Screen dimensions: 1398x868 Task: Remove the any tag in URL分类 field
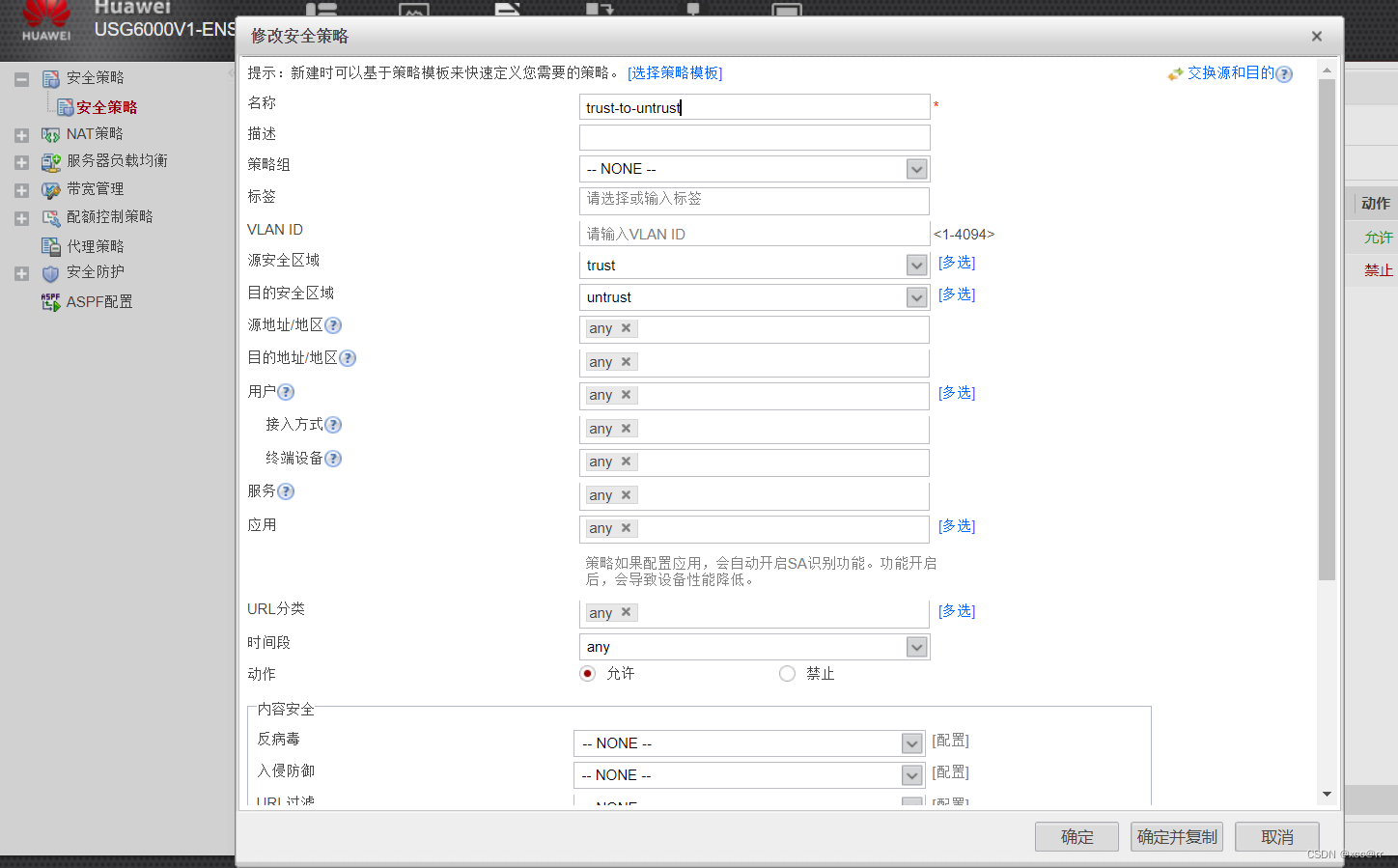pos(626,612)
